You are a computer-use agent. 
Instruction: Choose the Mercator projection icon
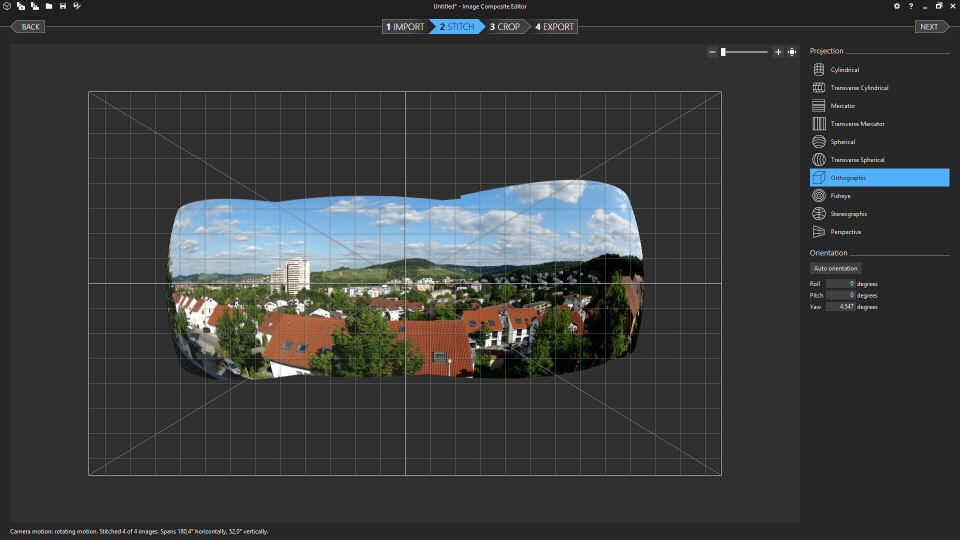[x=819, y=106]
